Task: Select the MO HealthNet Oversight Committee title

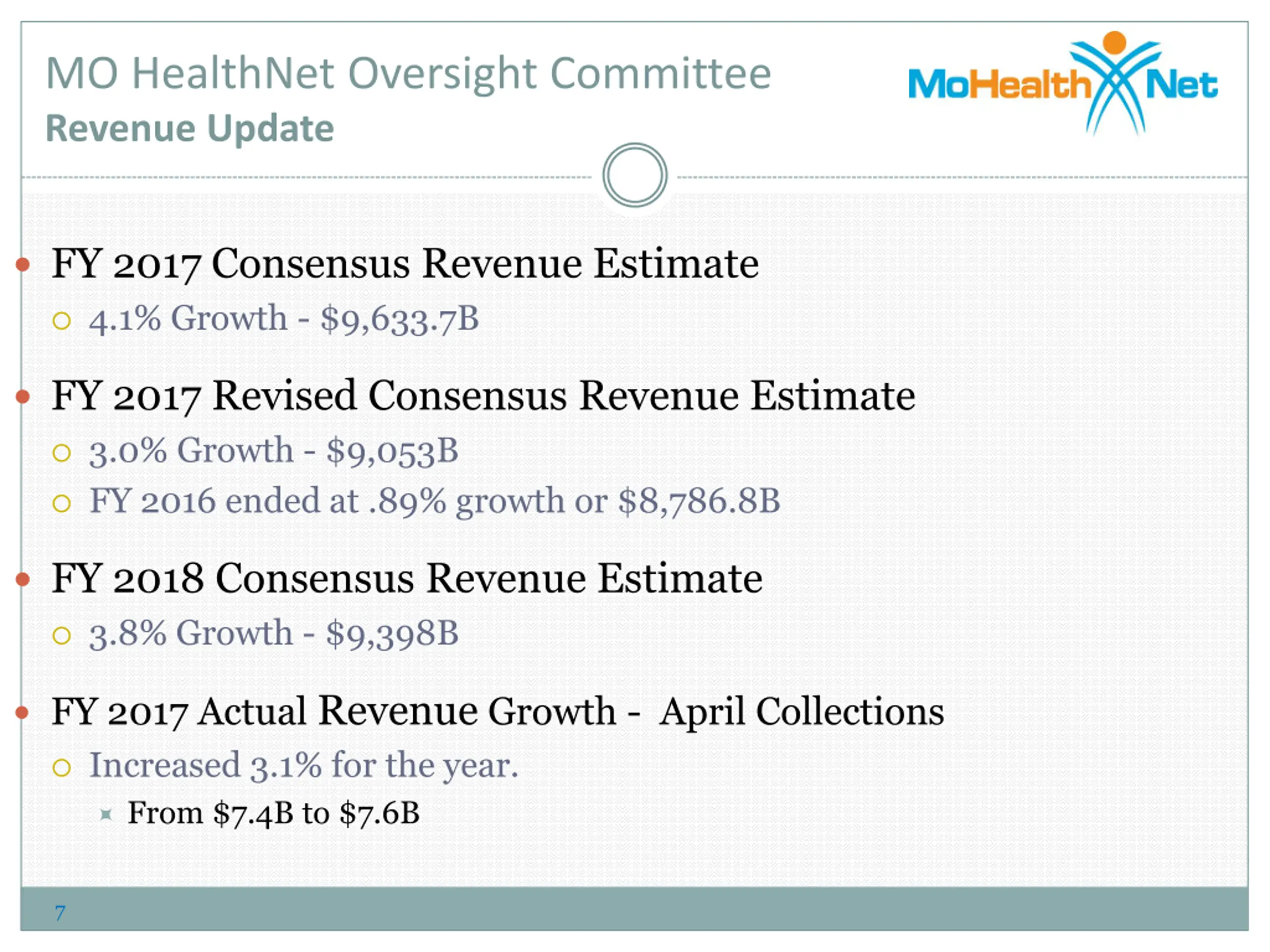Action: [408, 73]
